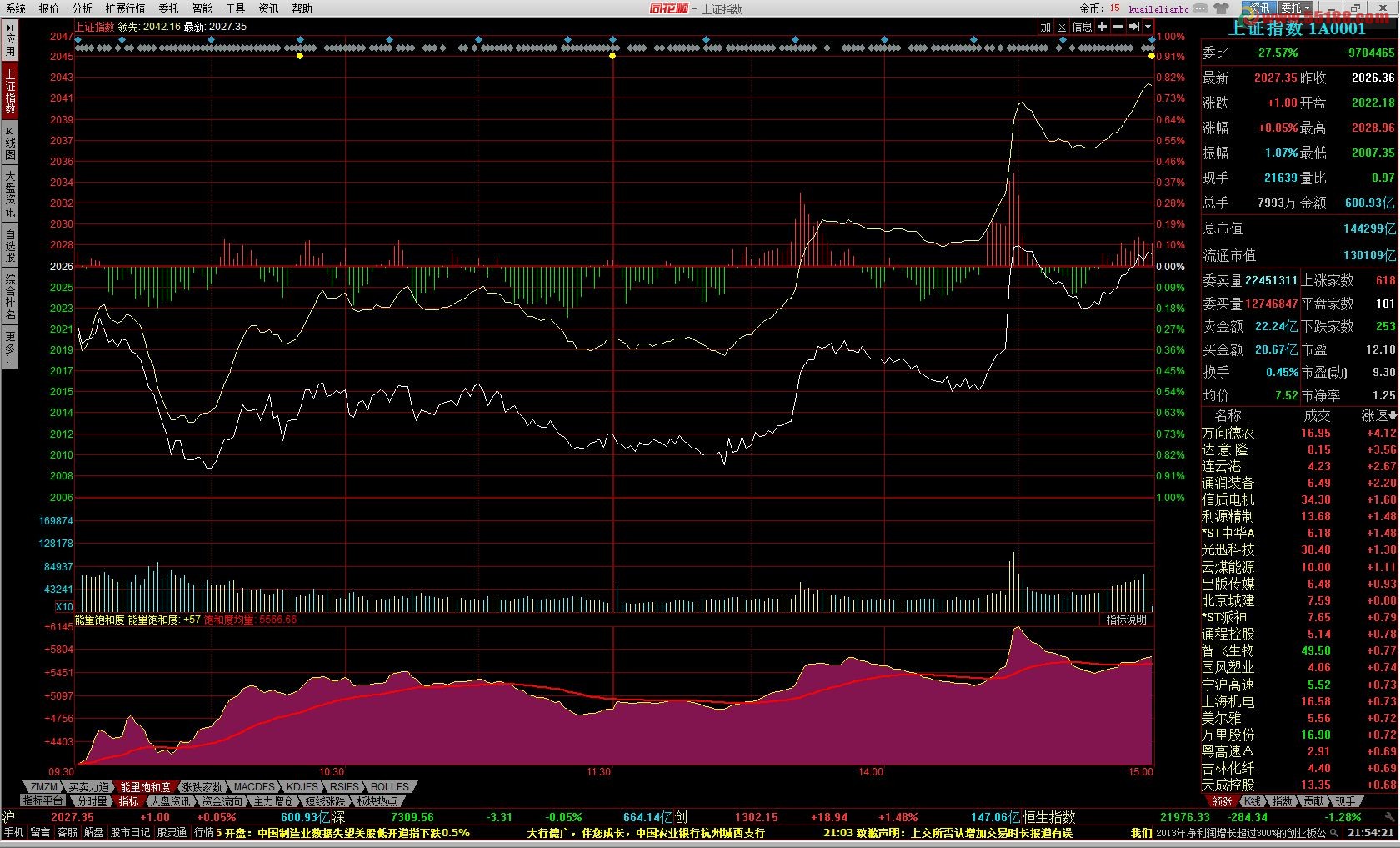1400x848 pixels.
Task: Click the T-shirt skin icon
Action: pos(1222,8)
